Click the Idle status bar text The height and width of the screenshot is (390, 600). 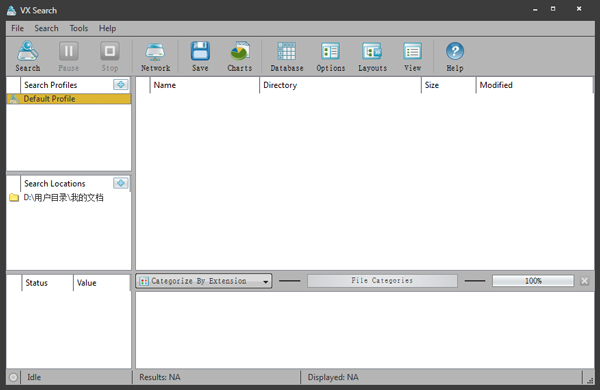(34, 377)
